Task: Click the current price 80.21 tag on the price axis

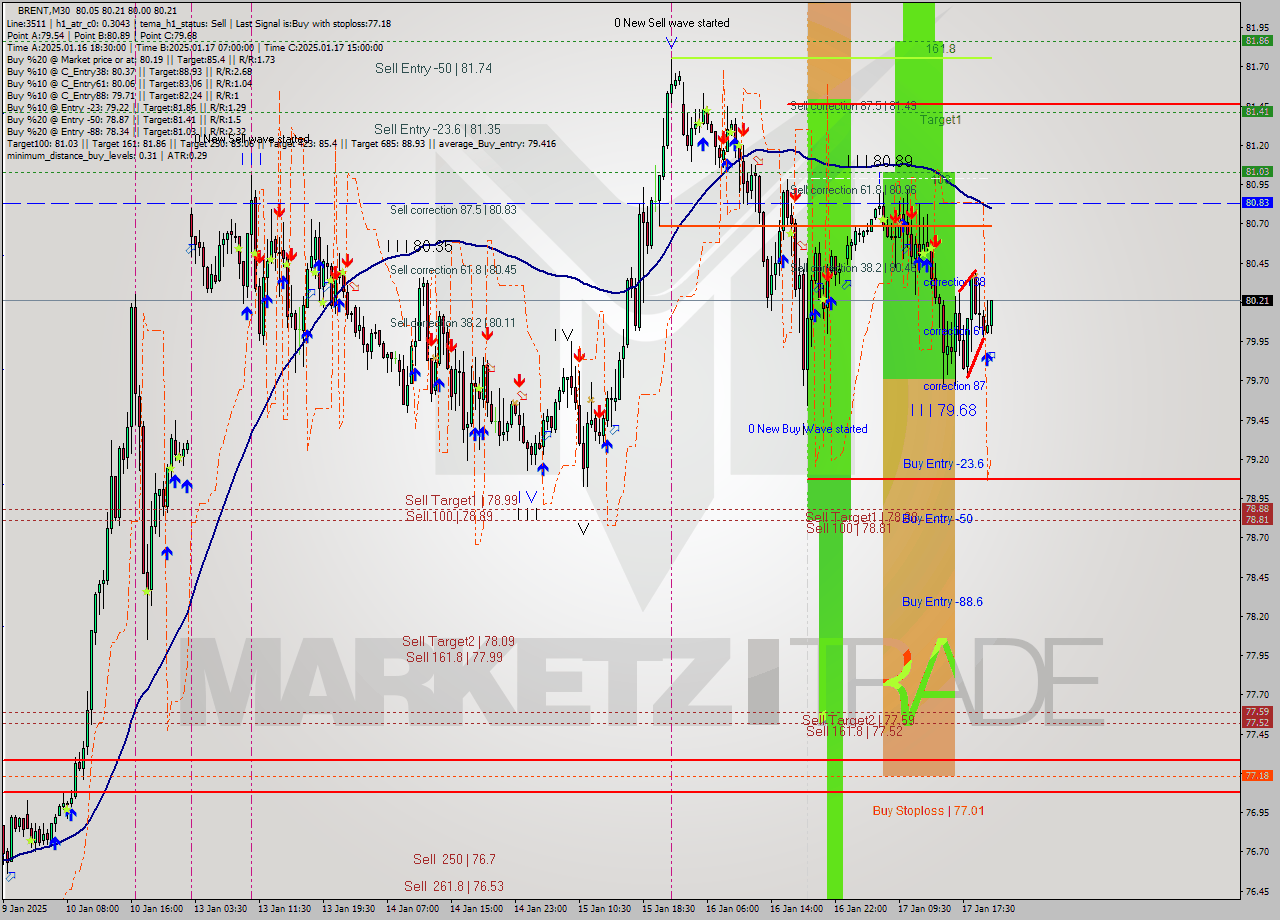Action: 1257,300
